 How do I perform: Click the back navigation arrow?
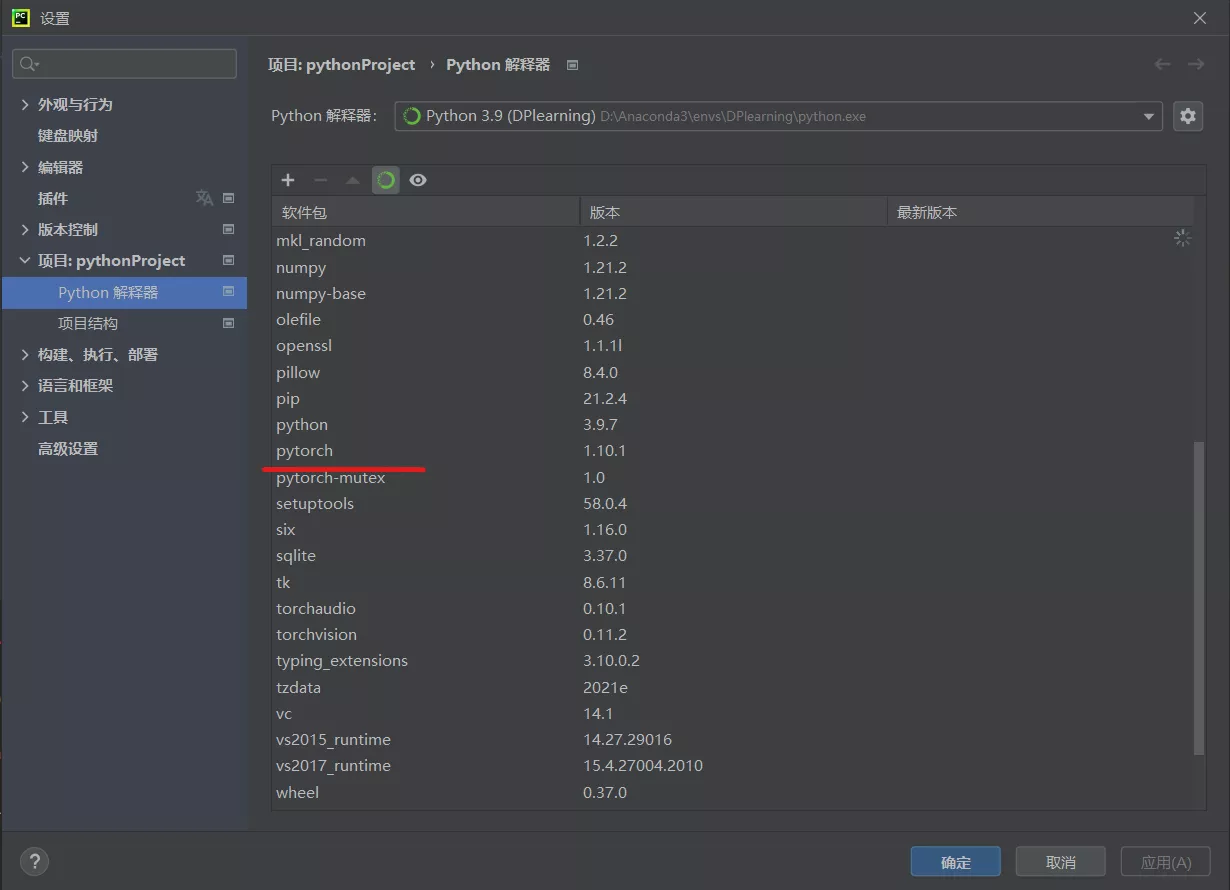click(1162, 64)
